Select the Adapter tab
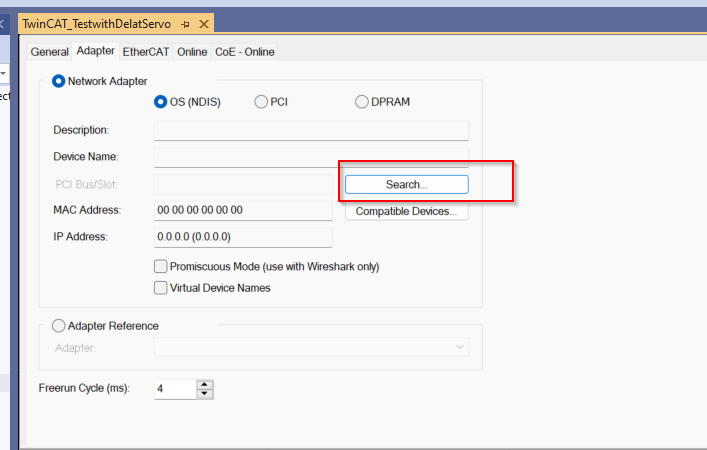The height and width of the screenshot is (450, 707). click(96, 51)
